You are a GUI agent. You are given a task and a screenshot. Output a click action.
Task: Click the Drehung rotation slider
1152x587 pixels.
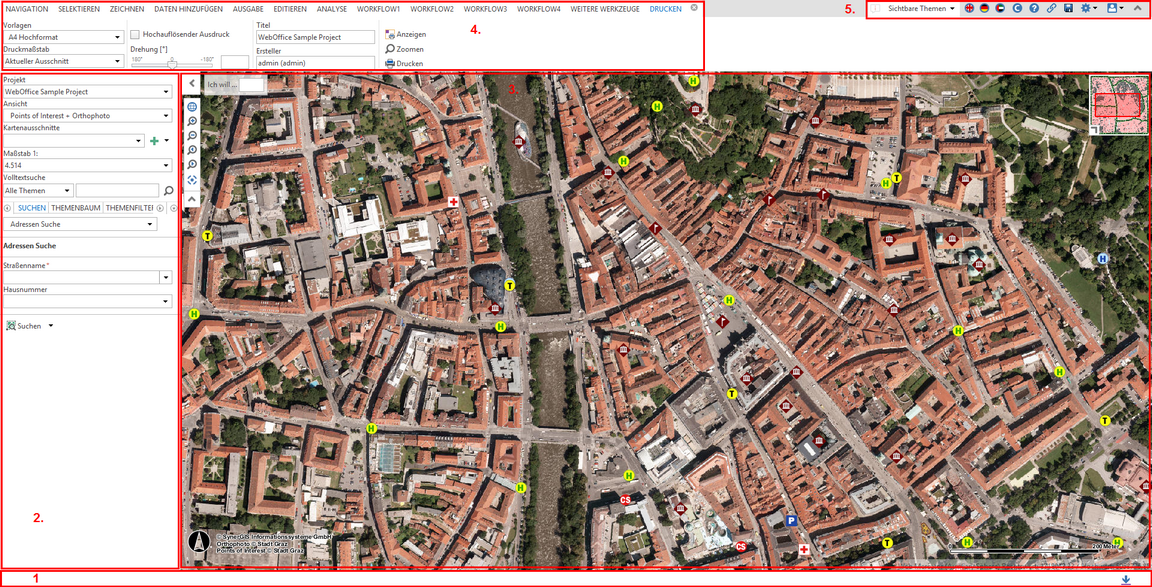point(172,61)
